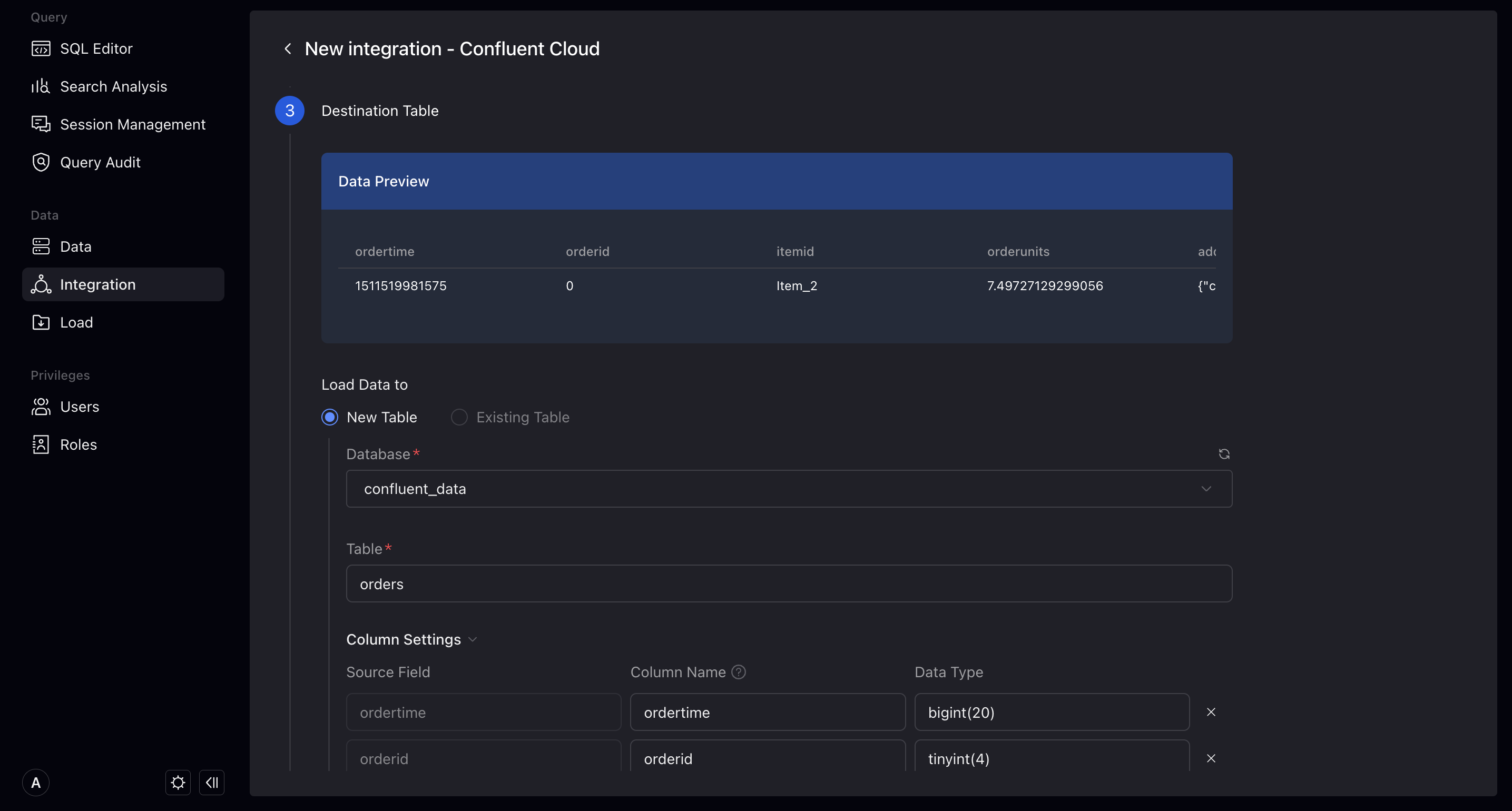Open the Users privileges page
The image size is (1512, 811).
pos(80,406)
